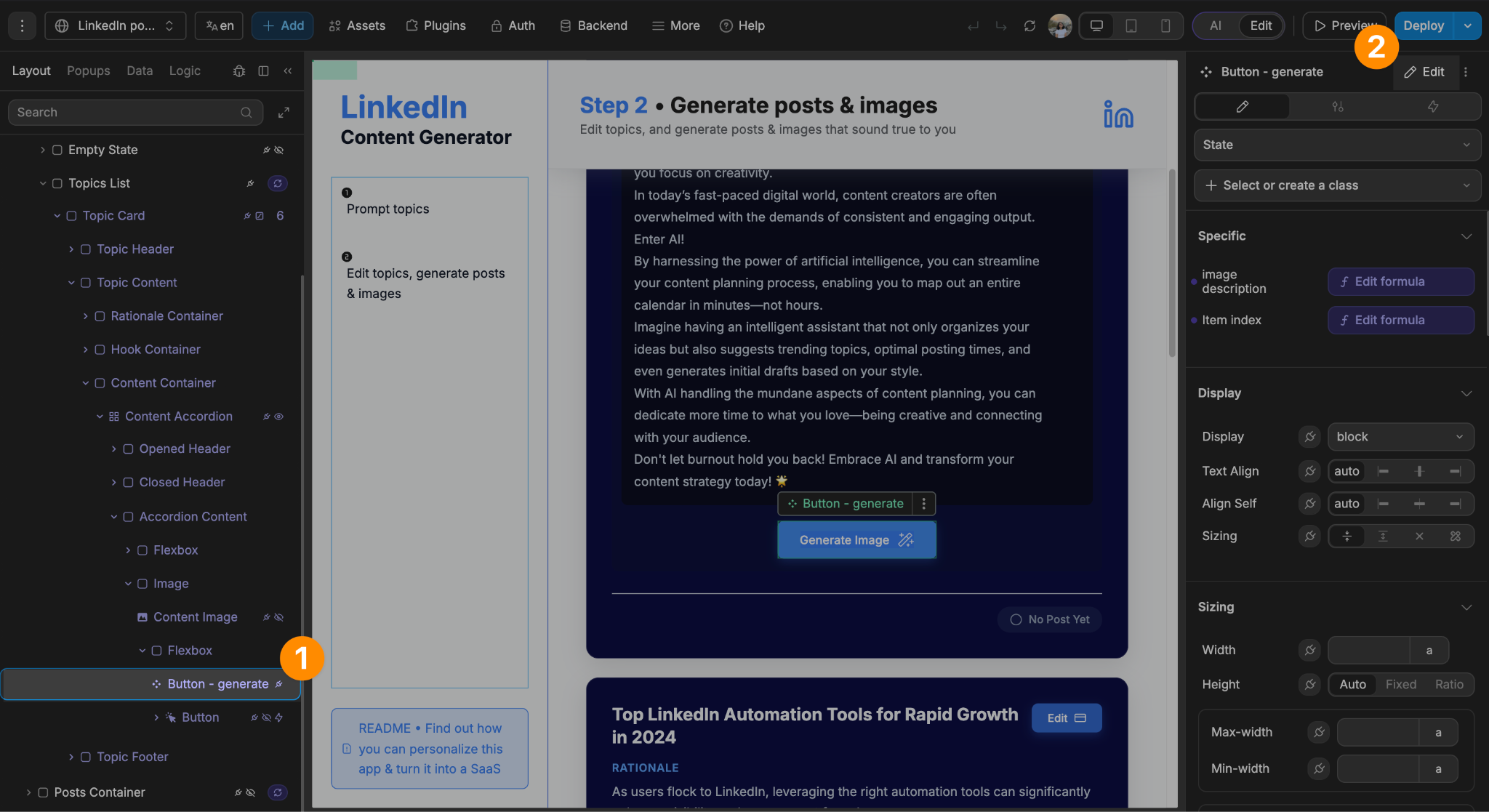
Task: Set Height to Ratio
Action: coord(1449,684)
